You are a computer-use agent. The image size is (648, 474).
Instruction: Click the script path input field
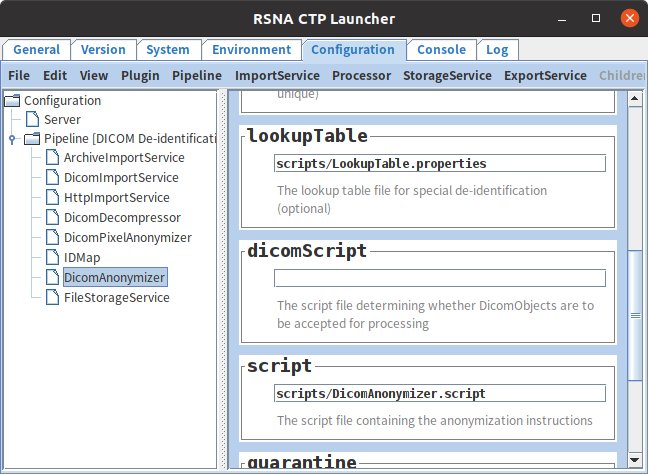point(440,393)
